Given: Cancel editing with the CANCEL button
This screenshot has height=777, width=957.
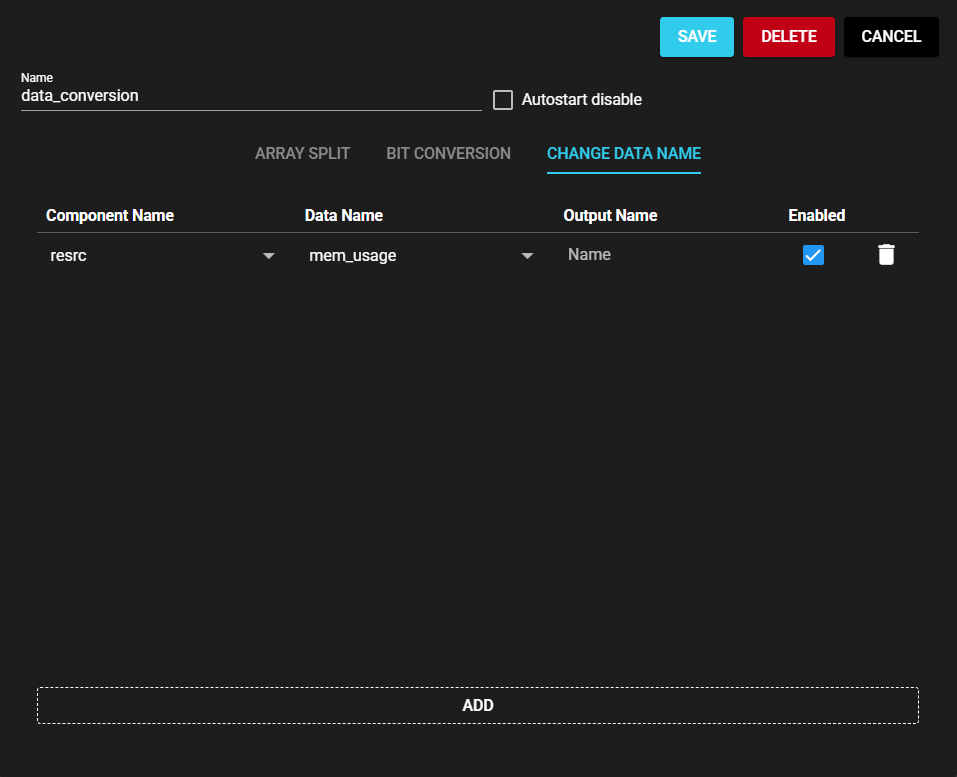Looking at the screenshot, I should (891, 37).
